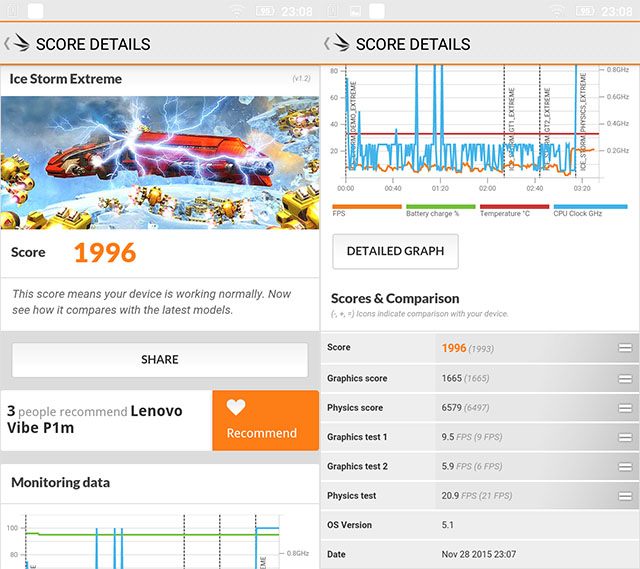The image size is (640, 569).
Task: Tap the comparison icon for Graphics test 2
Action: coord(625,466)
